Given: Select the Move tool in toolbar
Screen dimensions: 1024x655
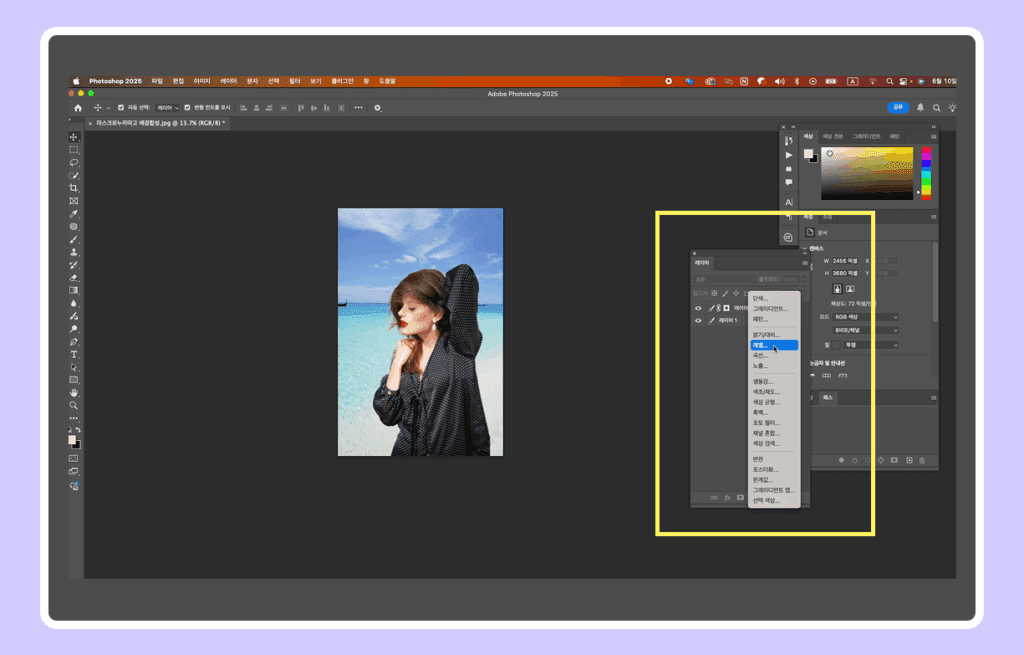Looking at the screenshot, I should click(x=74, y=137).
